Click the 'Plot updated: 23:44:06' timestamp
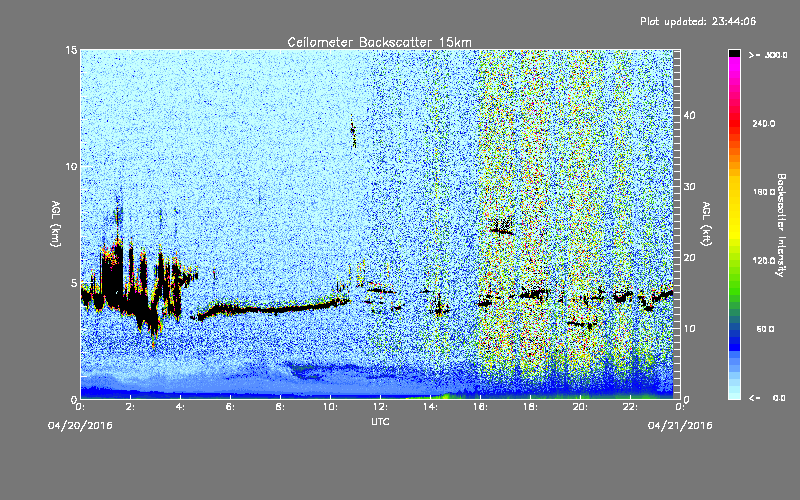 click(698, 21)
